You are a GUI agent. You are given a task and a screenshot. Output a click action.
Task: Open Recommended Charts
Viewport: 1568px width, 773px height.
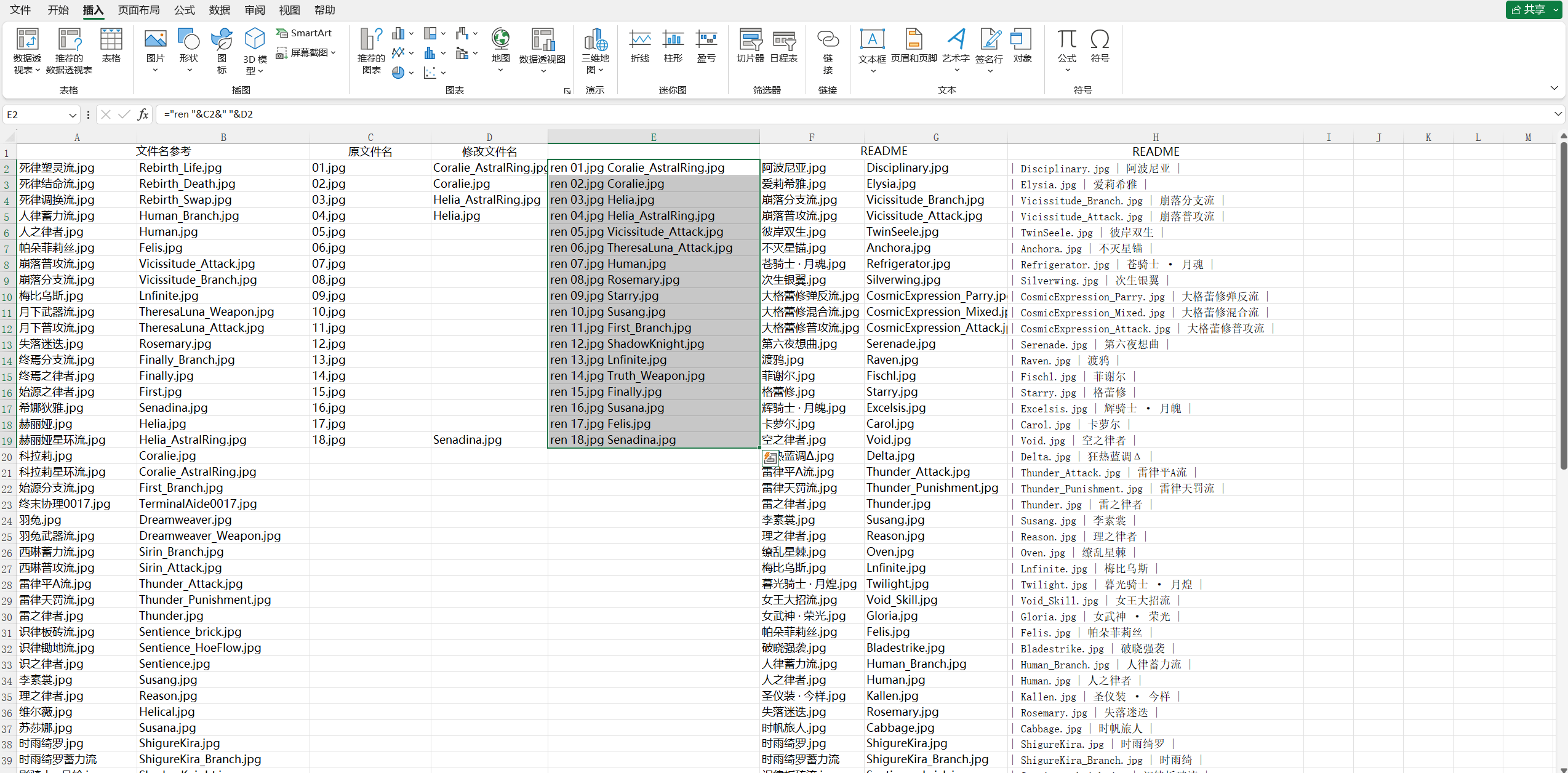pos(371,50)
